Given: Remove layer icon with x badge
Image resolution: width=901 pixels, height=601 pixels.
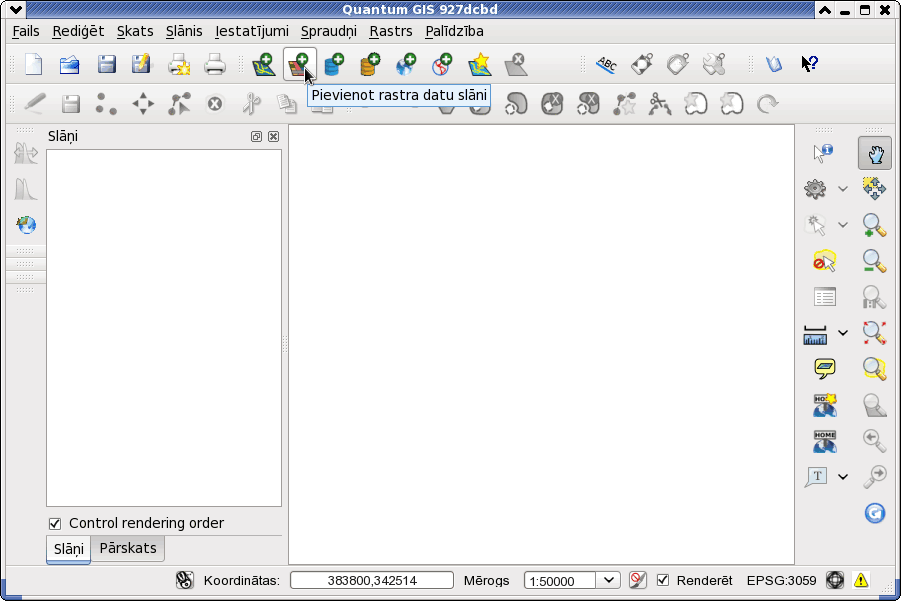Looking at the screenshot, I should pos(516,64).
